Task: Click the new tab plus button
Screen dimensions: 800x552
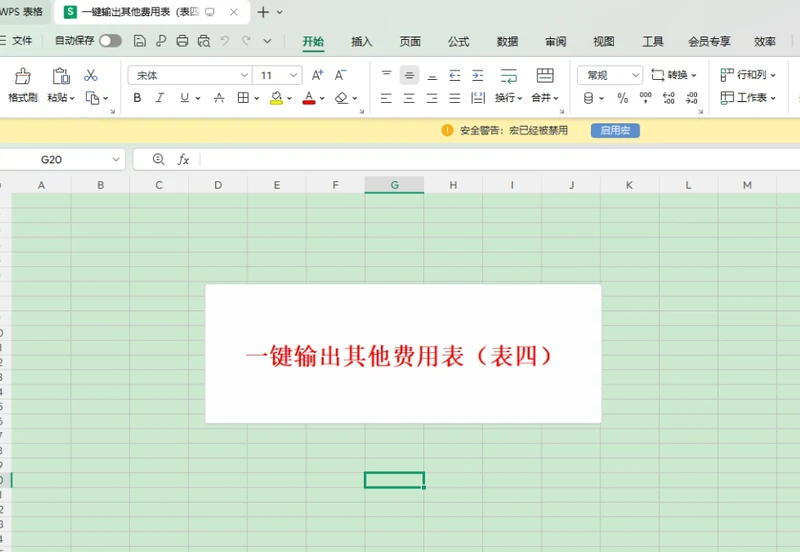Action: (x=263, y=12)
